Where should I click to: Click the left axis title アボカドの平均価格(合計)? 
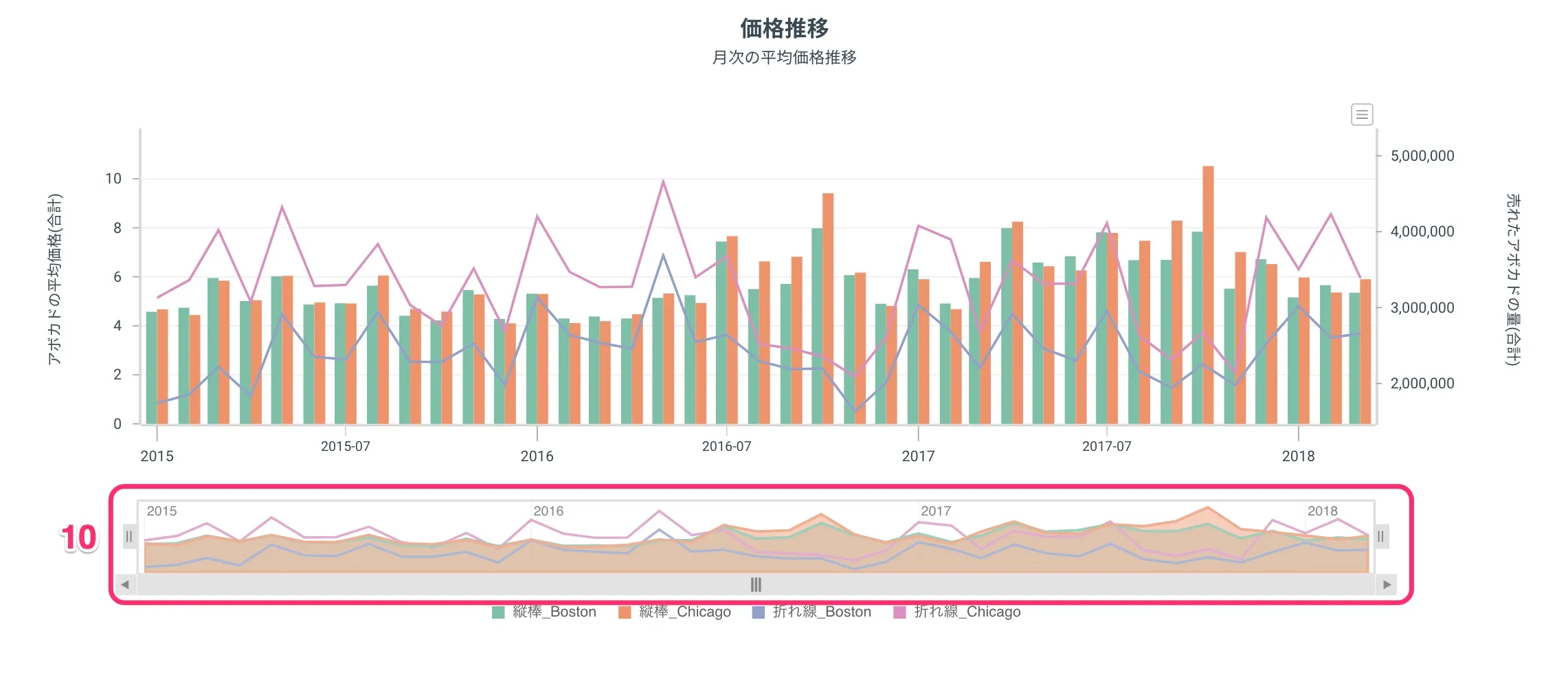55,279
